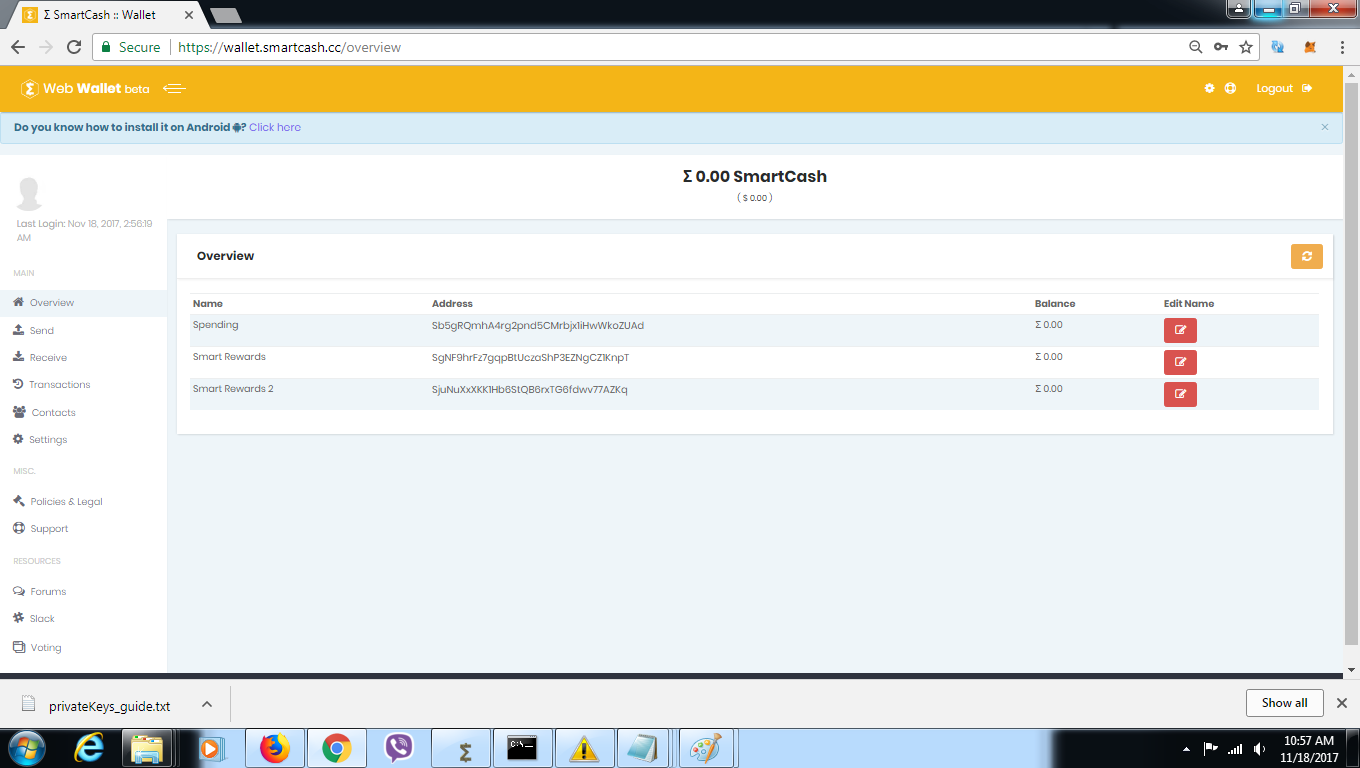Open a new browser tab
Image resolution: width=1360 pixels, height=768 pixels.
tap(226, 15)
